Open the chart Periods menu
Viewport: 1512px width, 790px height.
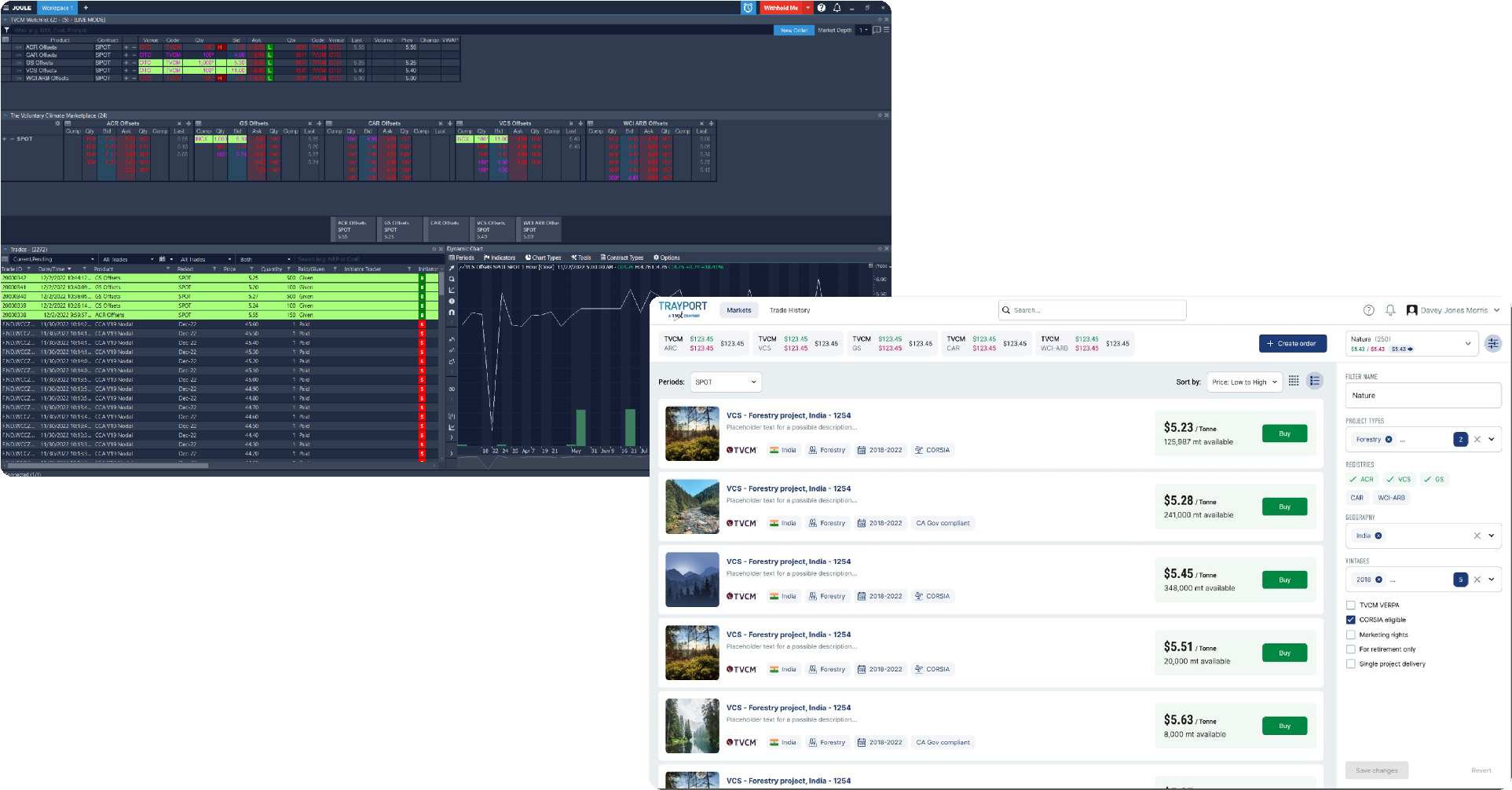click(x=462, y=258)
